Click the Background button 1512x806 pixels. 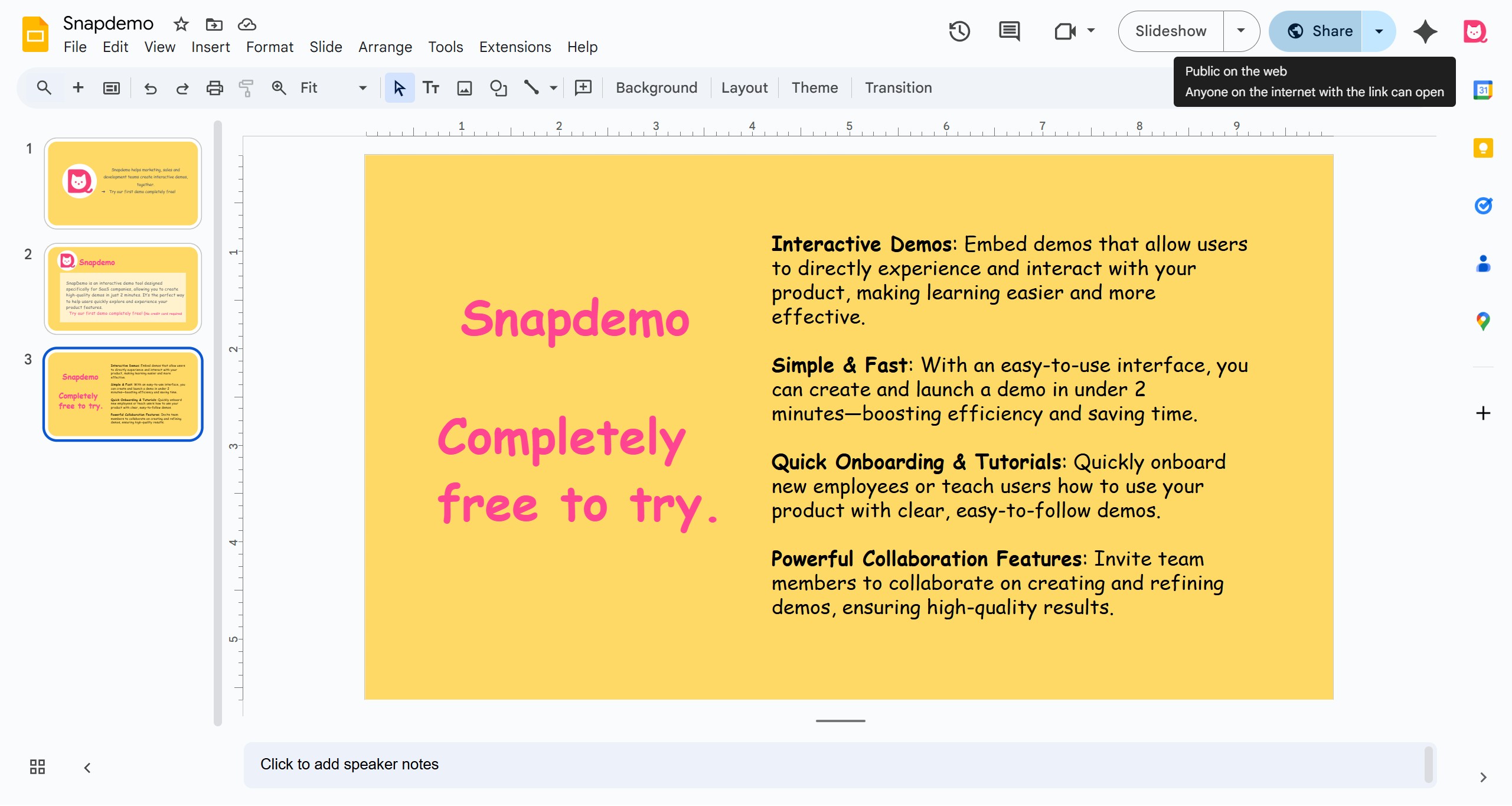(x=656, y=88)
